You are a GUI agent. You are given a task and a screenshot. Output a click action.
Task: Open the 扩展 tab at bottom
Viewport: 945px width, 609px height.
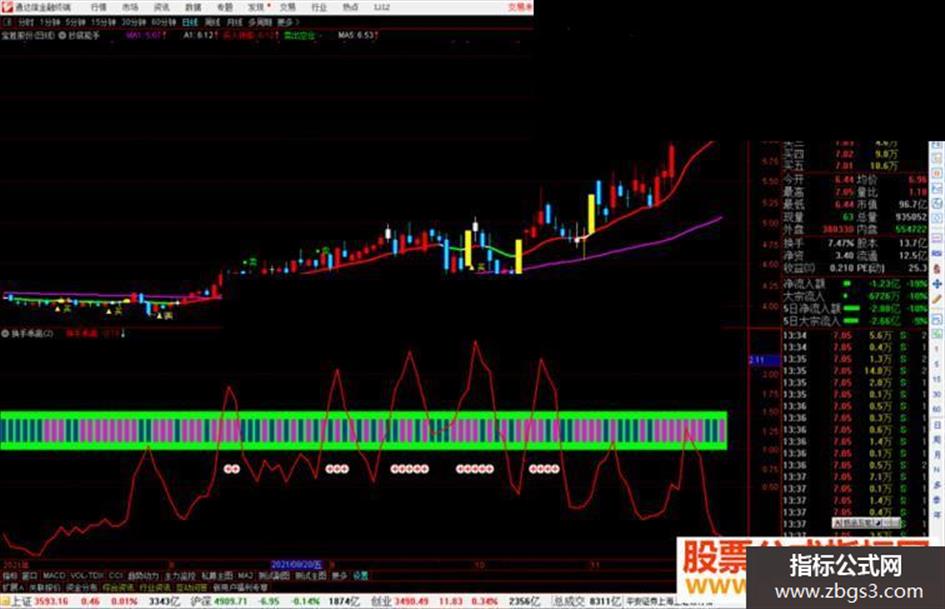pos(13,587)
